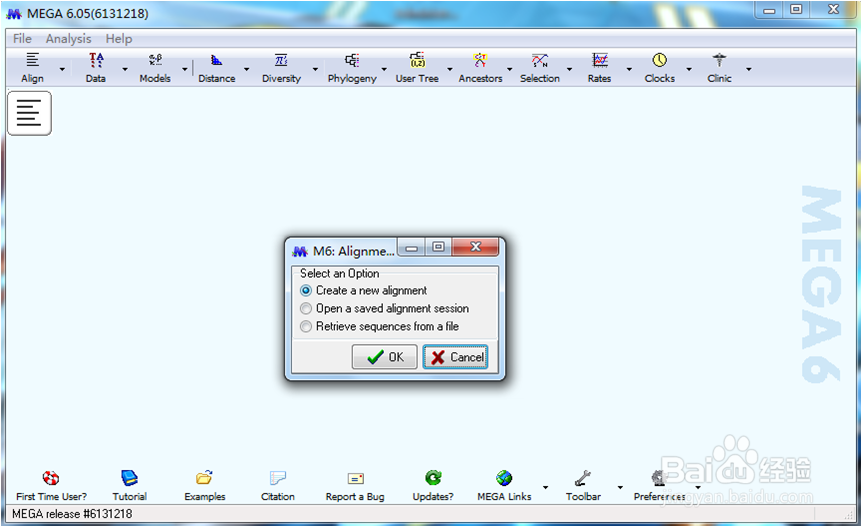Screen dimensions: 862x527
Task: Open the Selection analysis icon
Action: [x=540, y=60]
